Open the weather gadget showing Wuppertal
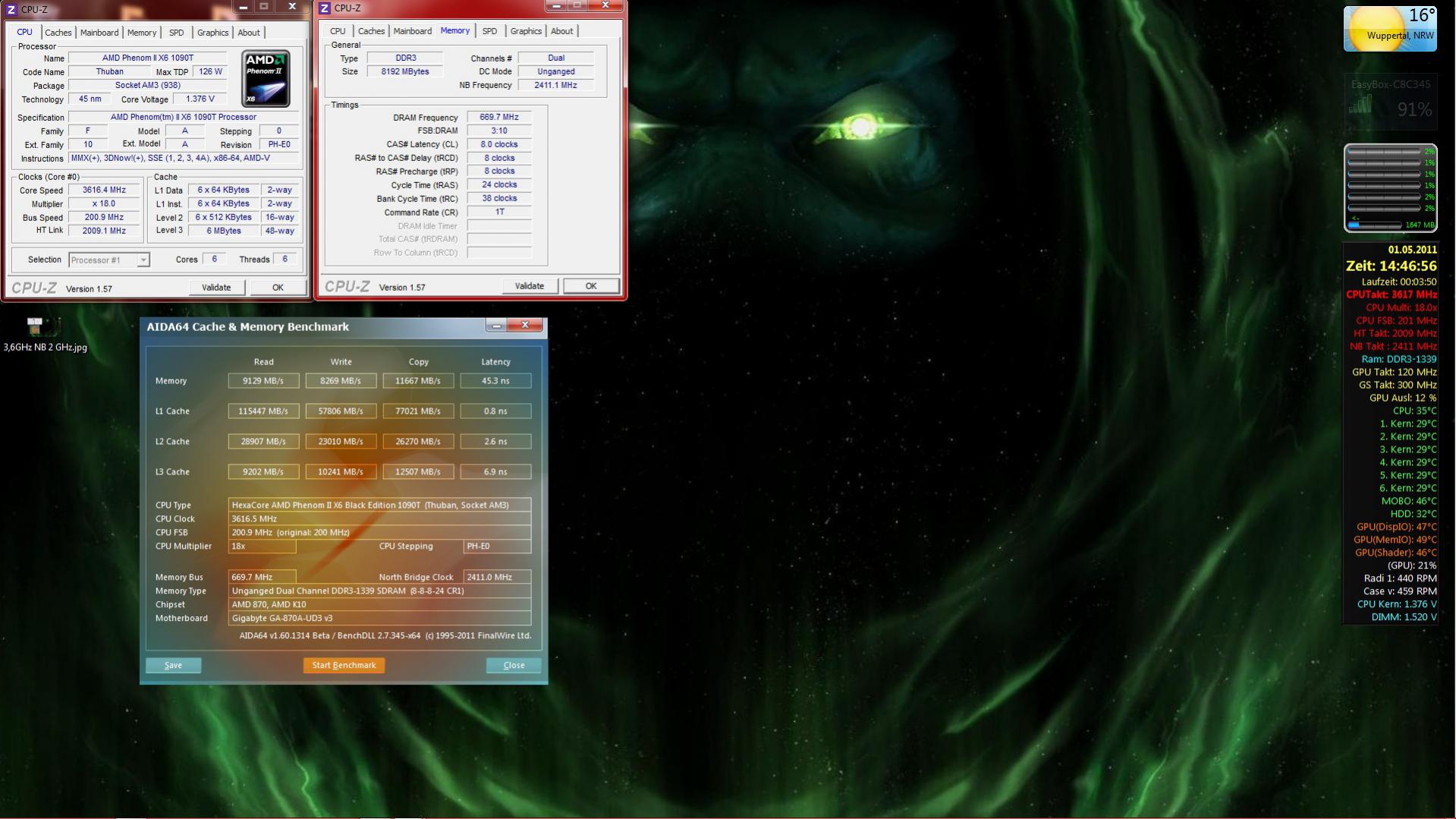The image size is (1456, 819). (x=1390, y=29)
